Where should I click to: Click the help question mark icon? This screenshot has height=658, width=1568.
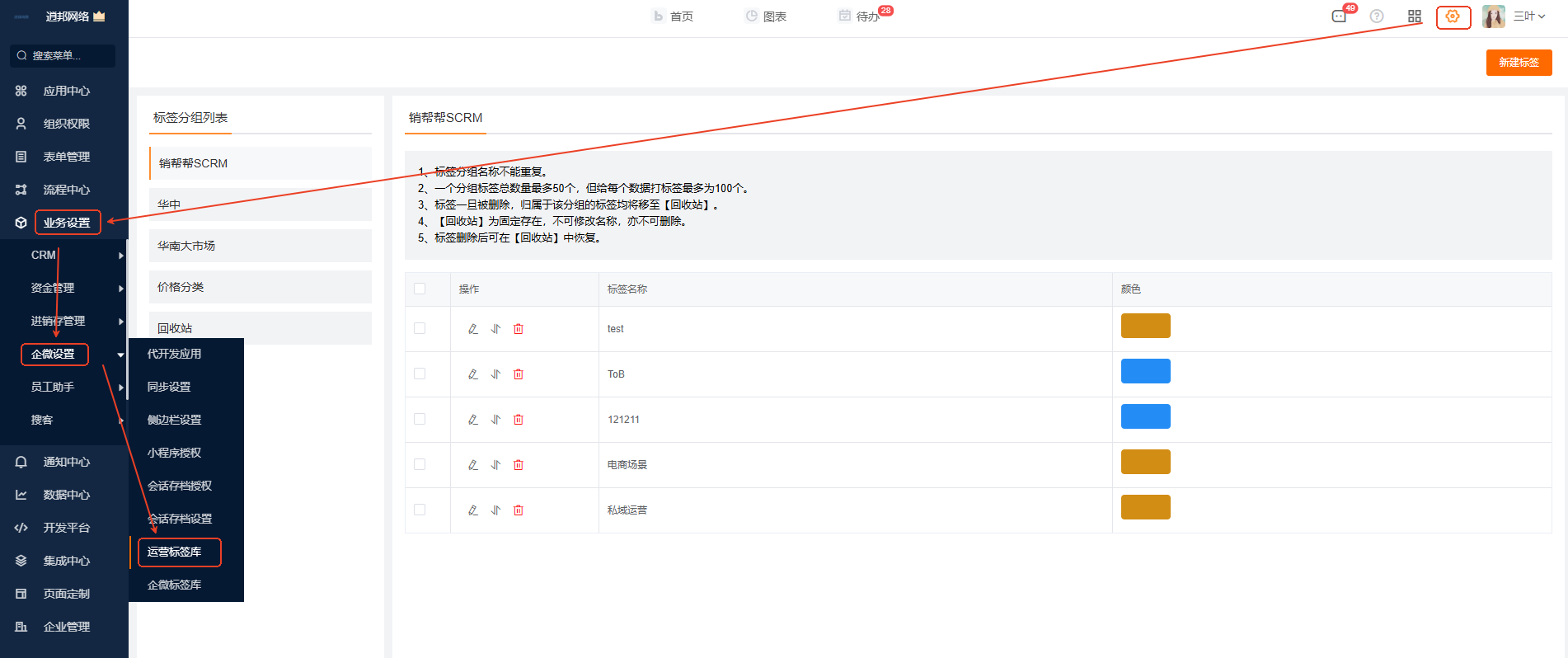1377,16
